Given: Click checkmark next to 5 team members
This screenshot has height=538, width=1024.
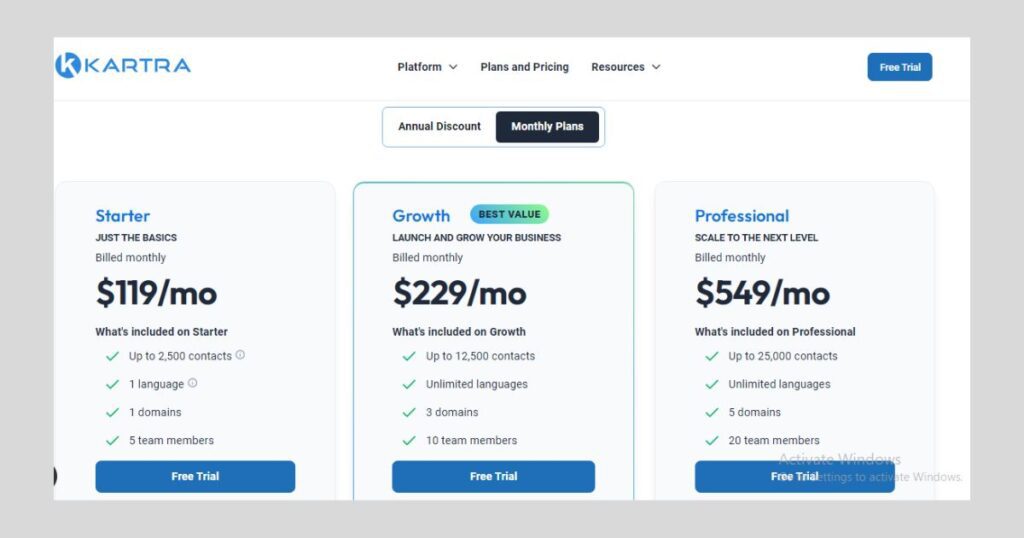Looking at the screenshot, I should click(x=112, y=440).
